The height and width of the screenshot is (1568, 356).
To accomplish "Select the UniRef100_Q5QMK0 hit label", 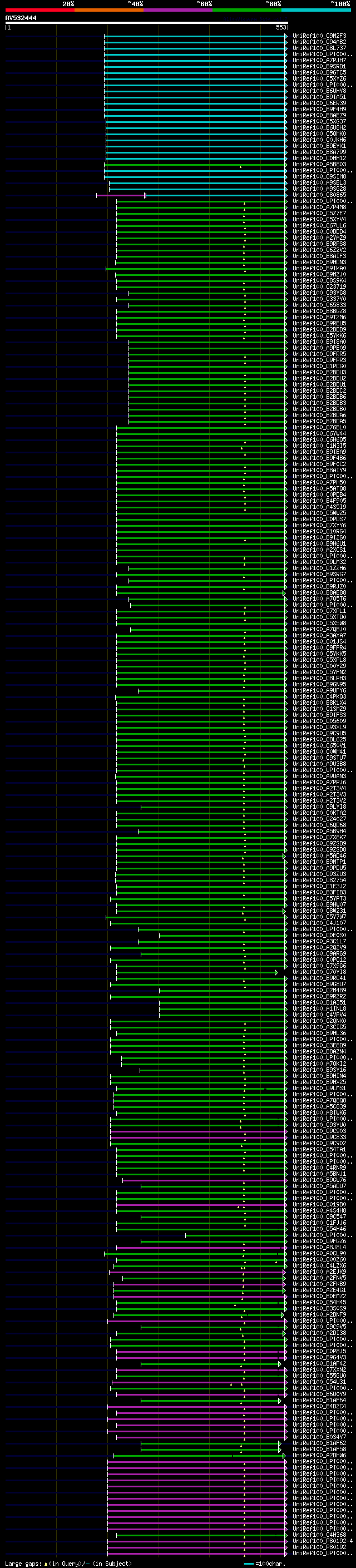I will pos(319,134).
